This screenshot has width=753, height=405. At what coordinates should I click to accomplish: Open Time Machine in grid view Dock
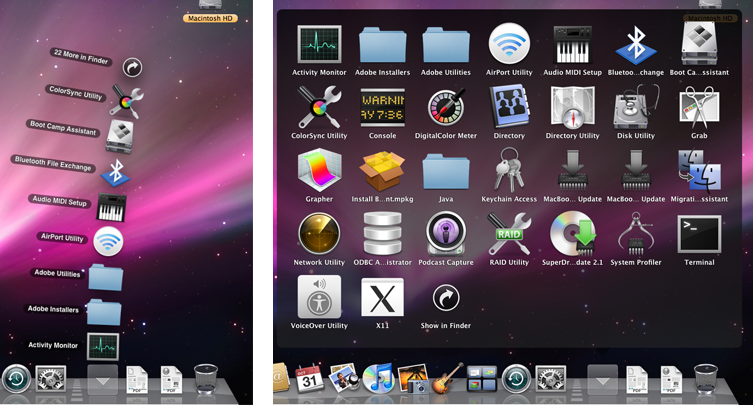click(517, 379)
